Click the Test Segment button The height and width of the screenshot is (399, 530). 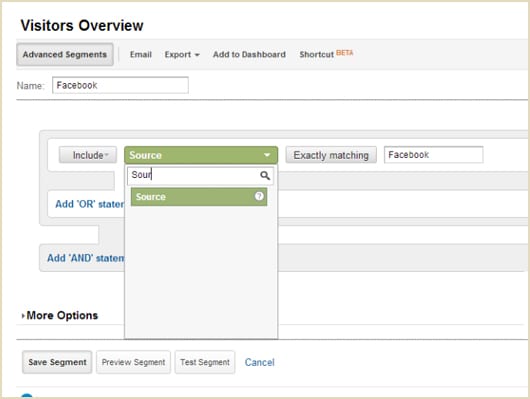pyautogui.click(x=205, y=362)
